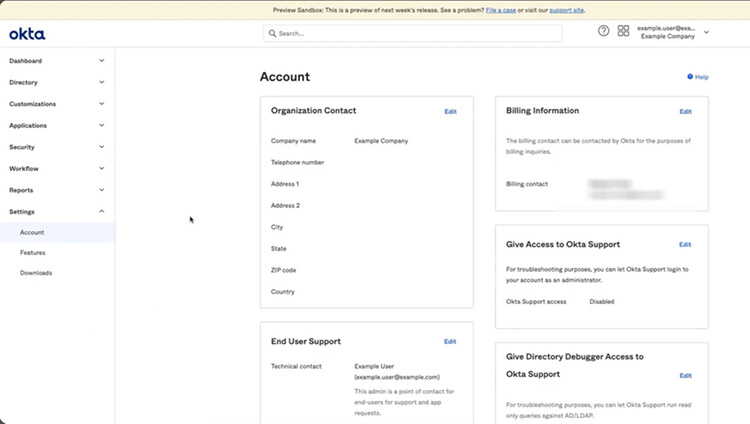Screen dimensions: 750x424
Task: Edit Give Access to Okta Support
Action: [685, 245]
